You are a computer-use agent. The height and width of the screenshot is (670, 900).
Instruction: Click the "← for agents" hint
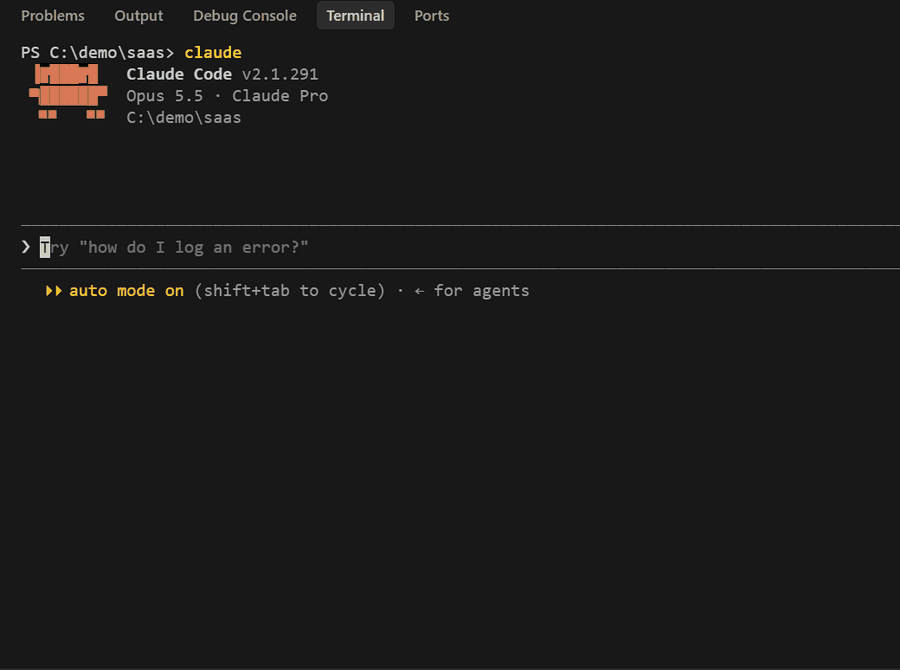coord(472,291)
